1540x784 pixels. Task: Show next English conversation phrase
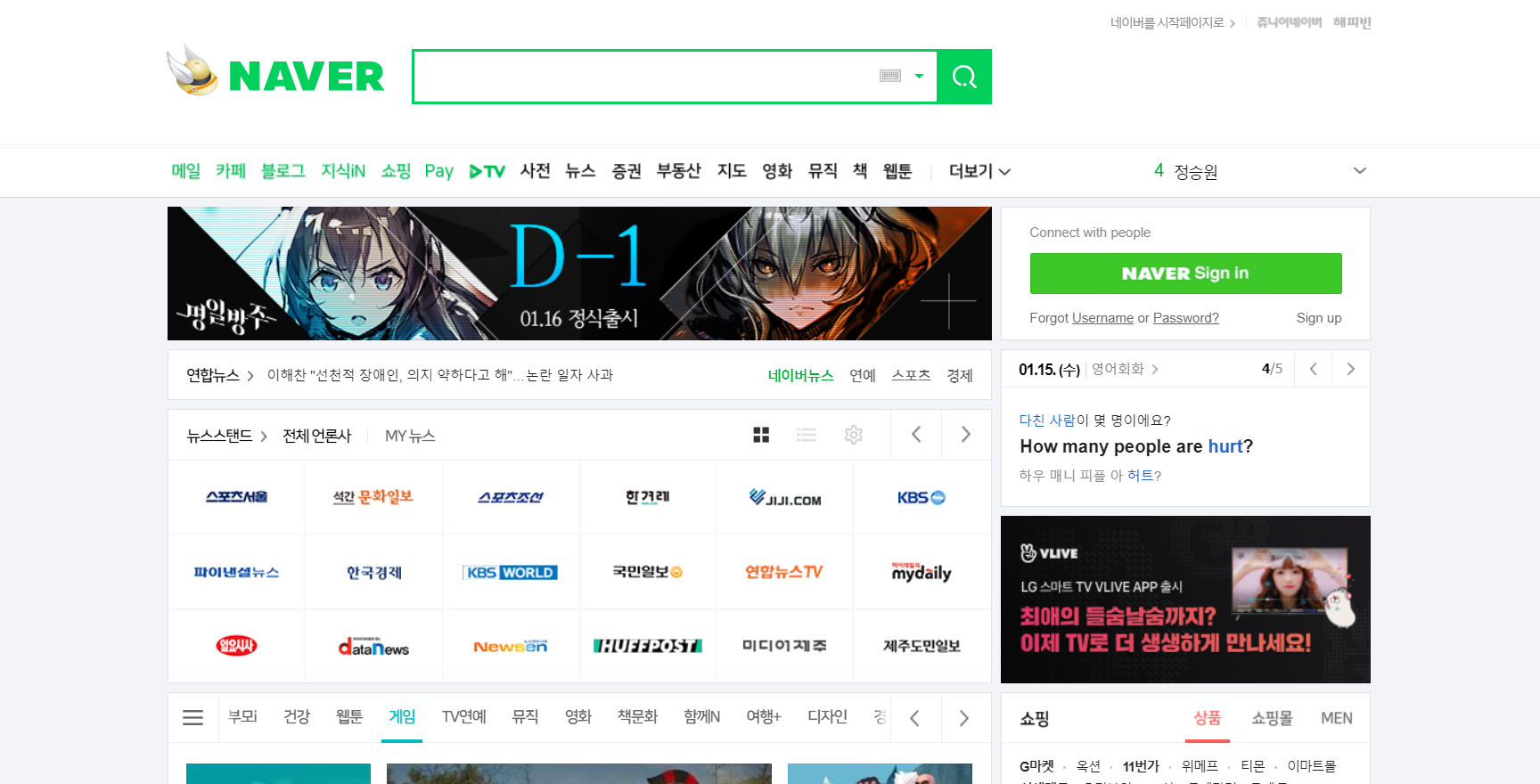pos(1350,369)
